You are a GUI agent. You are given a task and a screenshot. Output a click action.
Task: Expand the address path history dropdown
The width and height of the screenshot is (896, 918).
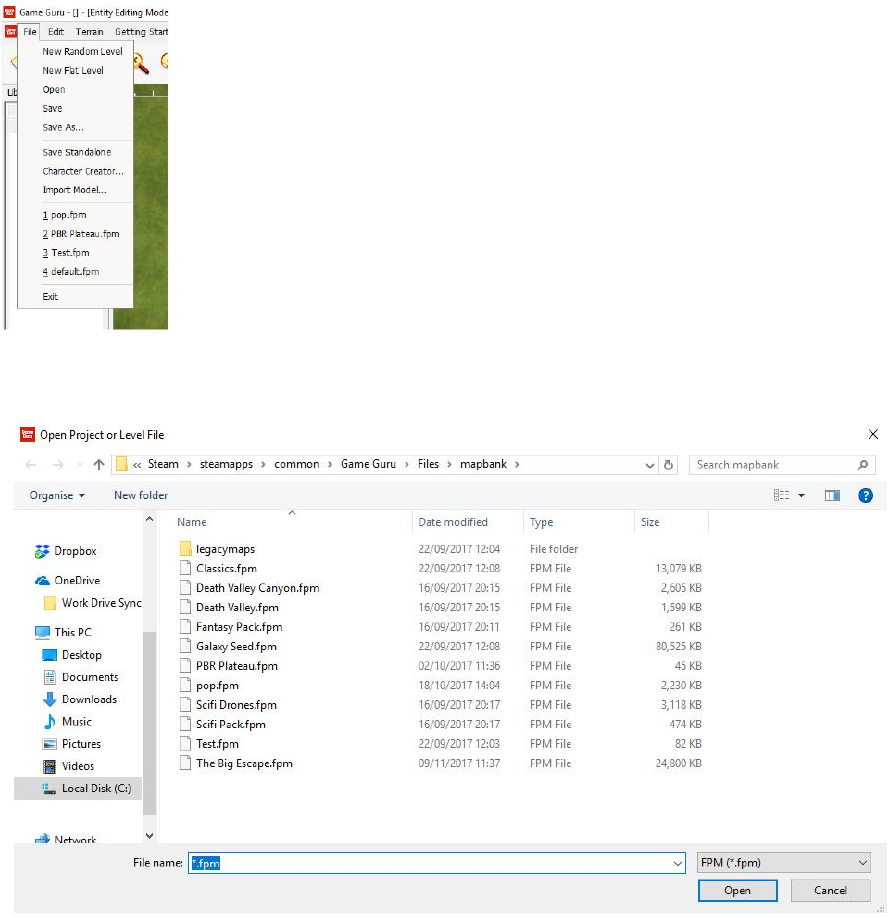pos(649,465)
